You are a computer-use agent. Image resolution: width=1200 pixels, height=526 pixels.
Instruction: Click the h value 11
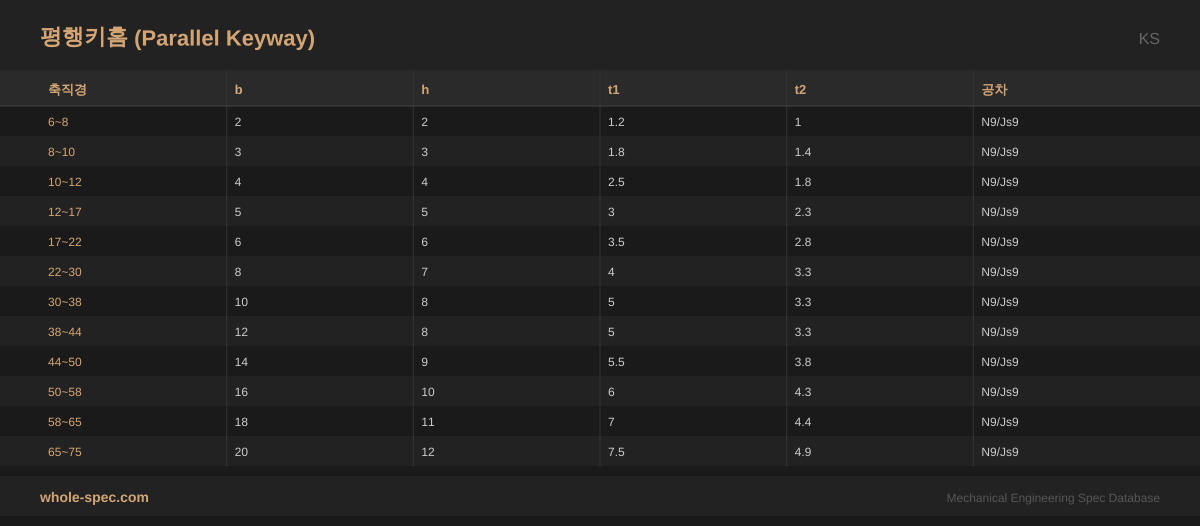428,422
